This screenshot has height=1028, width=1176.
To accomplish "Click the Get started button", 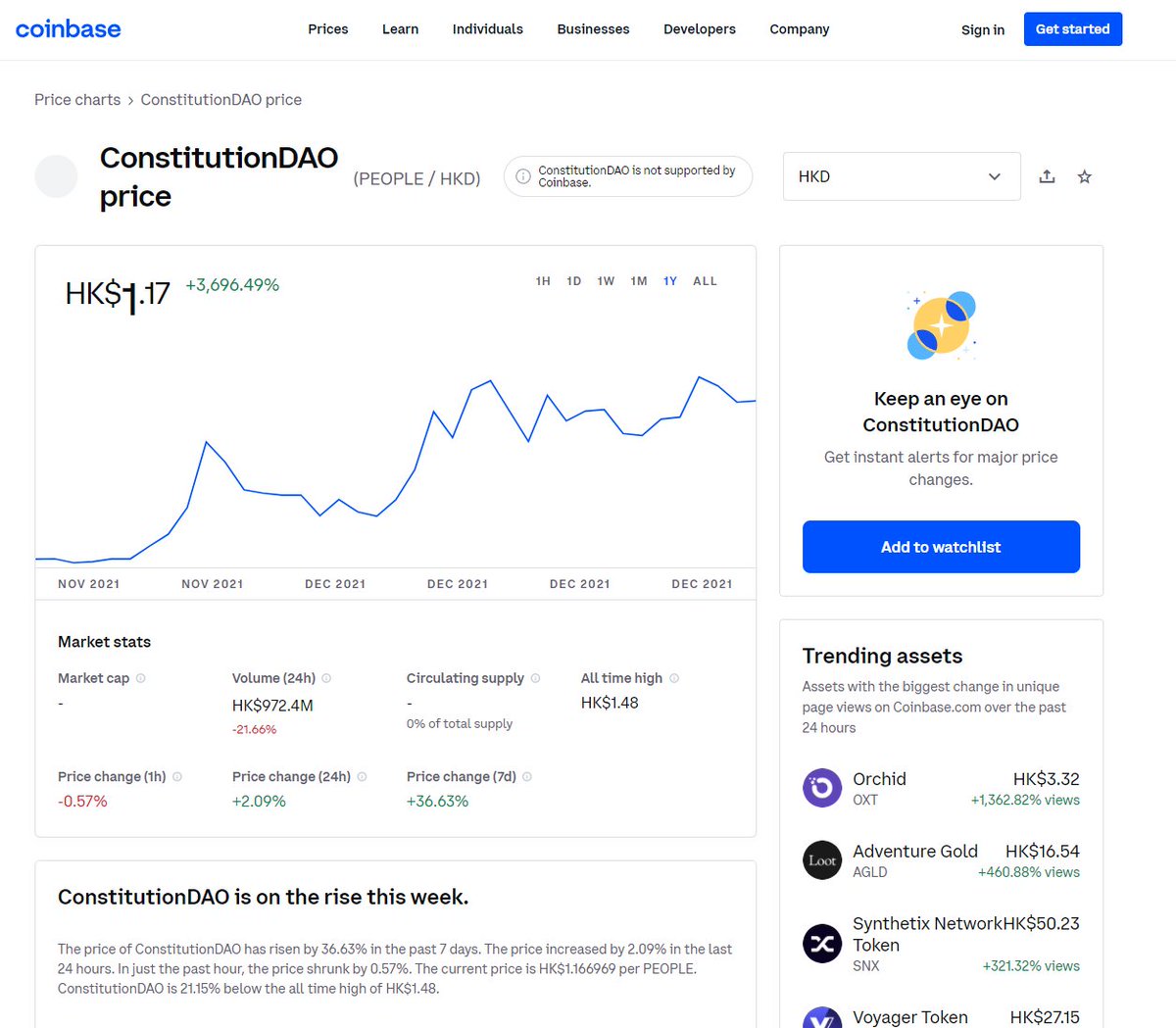I will point(1073,29).
